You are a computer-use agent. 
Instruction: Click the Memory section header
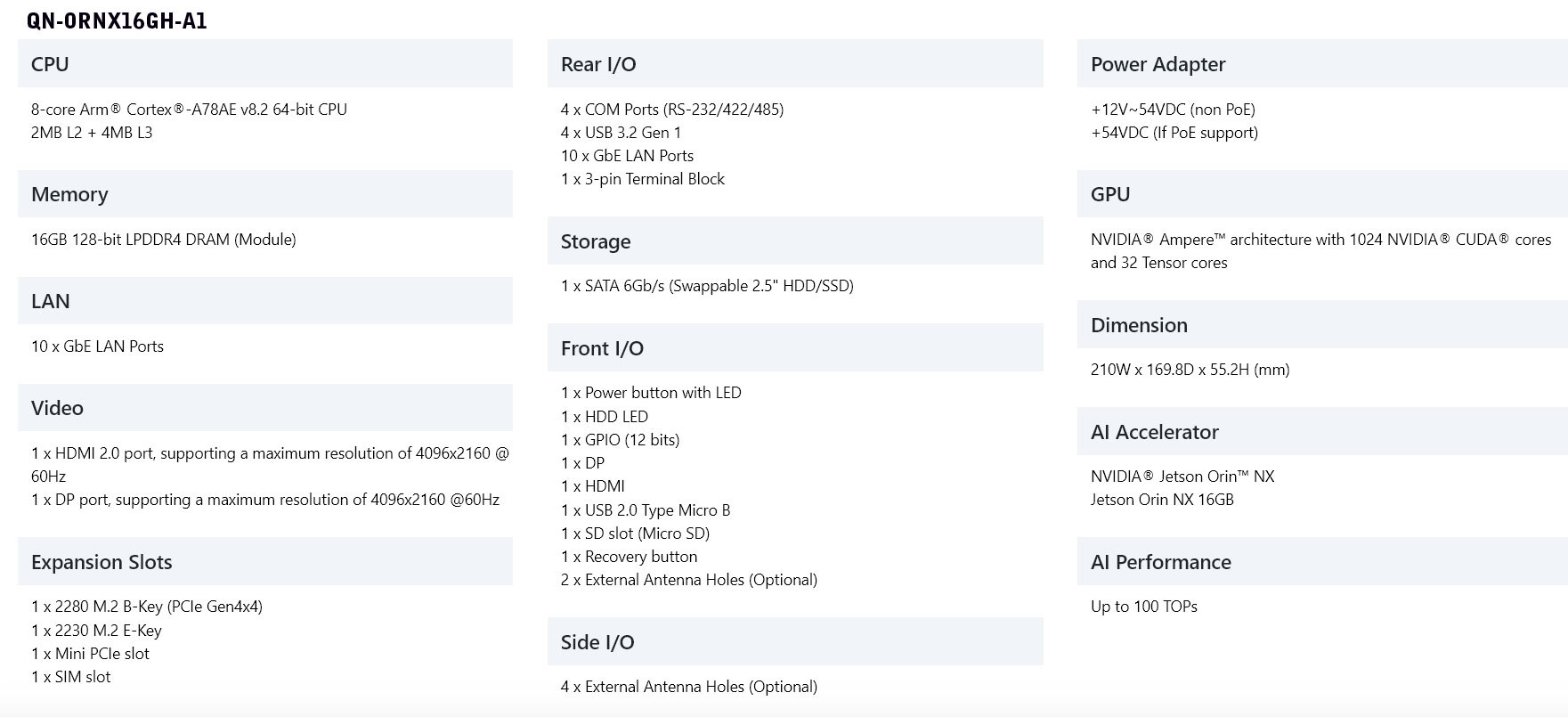(265, 193)
